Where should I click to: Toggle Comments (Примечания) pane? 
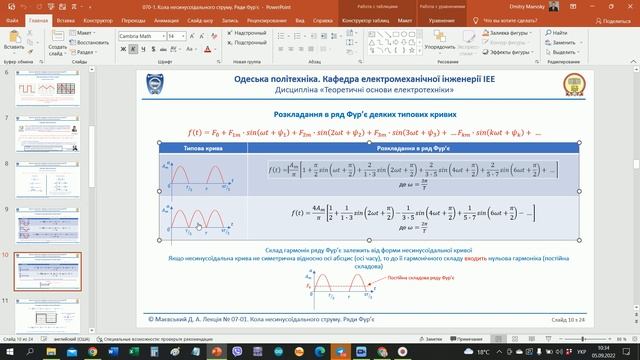click(x=466, y=339)
